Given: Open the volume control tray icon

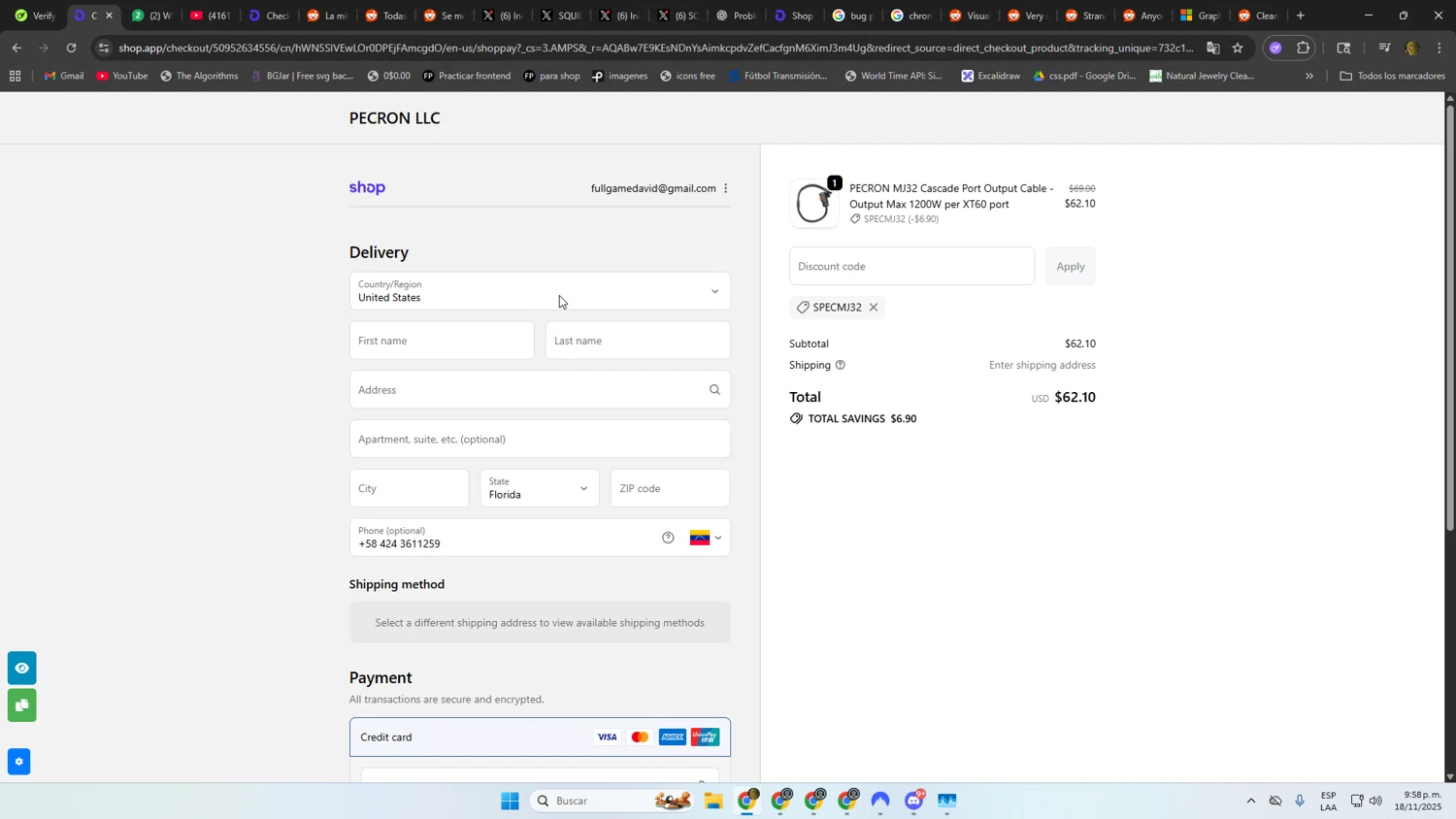Looking at the screenshot, I should coord(1376,802).
